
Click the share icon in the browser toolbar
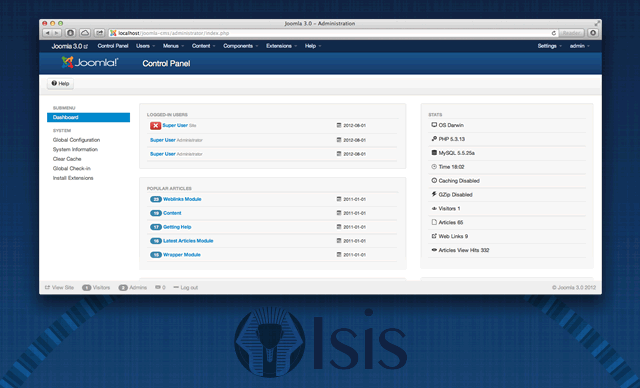[99, 33]
